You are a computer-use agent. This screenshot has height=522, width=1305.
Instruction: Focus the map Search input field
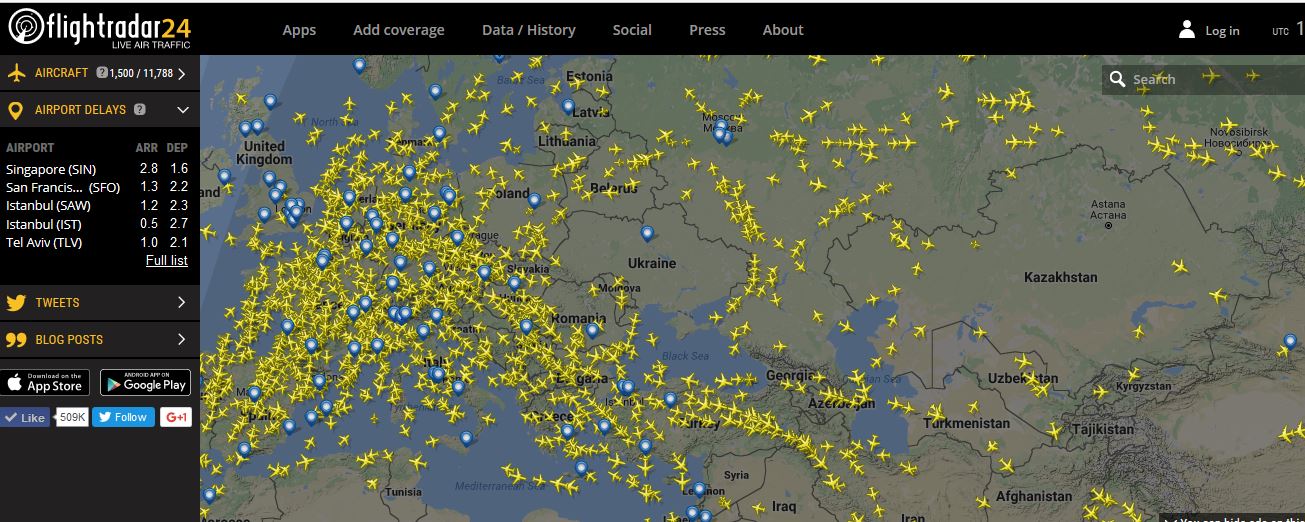[1165, 79]
